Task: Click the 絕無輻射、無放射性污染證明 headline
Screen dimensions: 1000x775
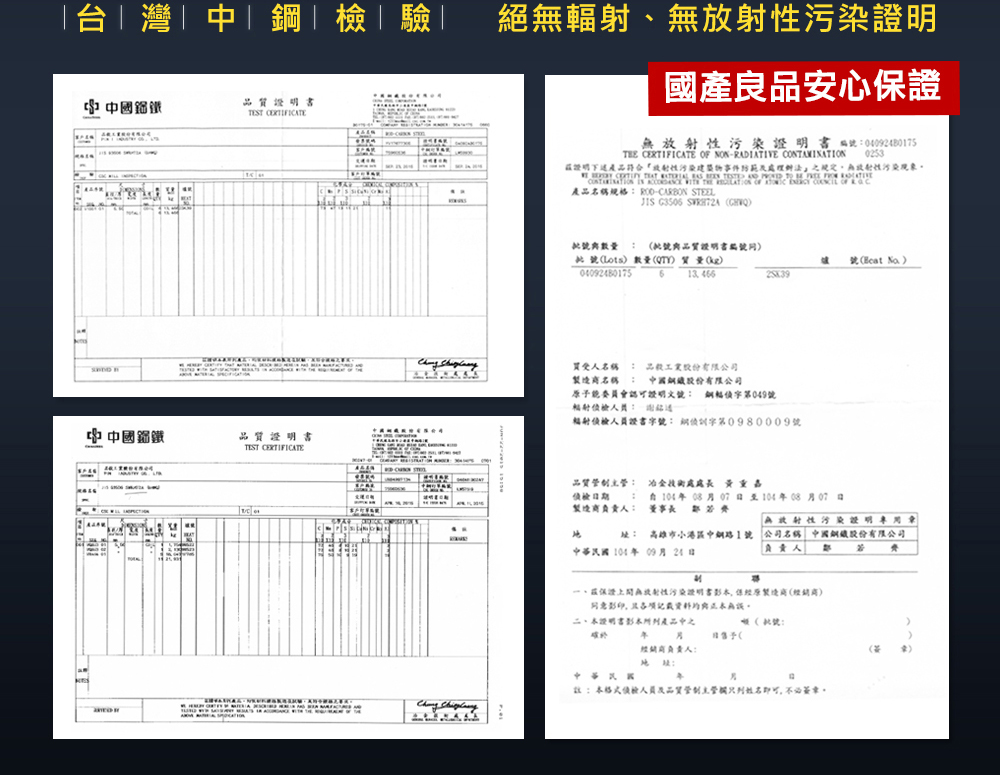Action: point(718,18)
